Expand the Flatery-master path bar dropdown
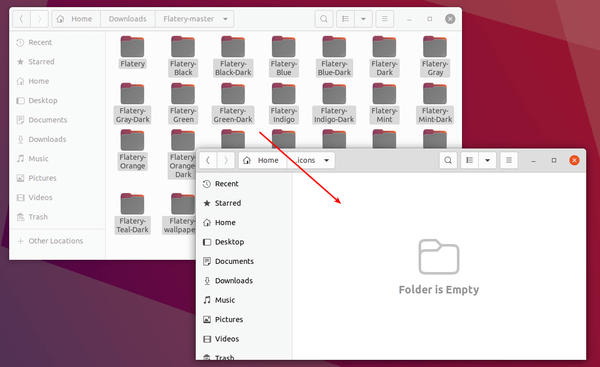This screenshot has height=367, width=600. tap(225, 19)
